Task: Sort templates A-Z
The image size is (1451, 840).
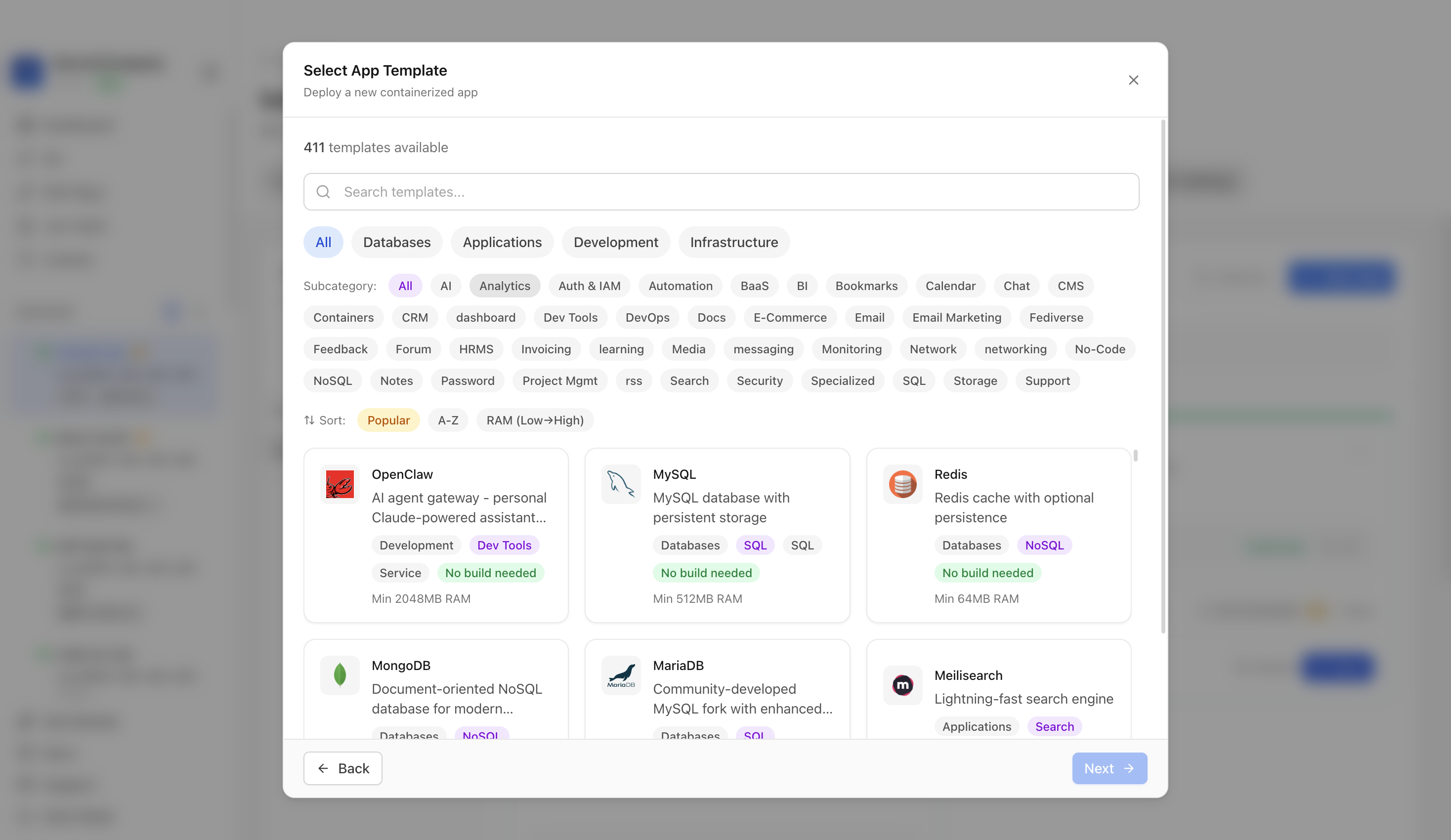Action: 448,420
